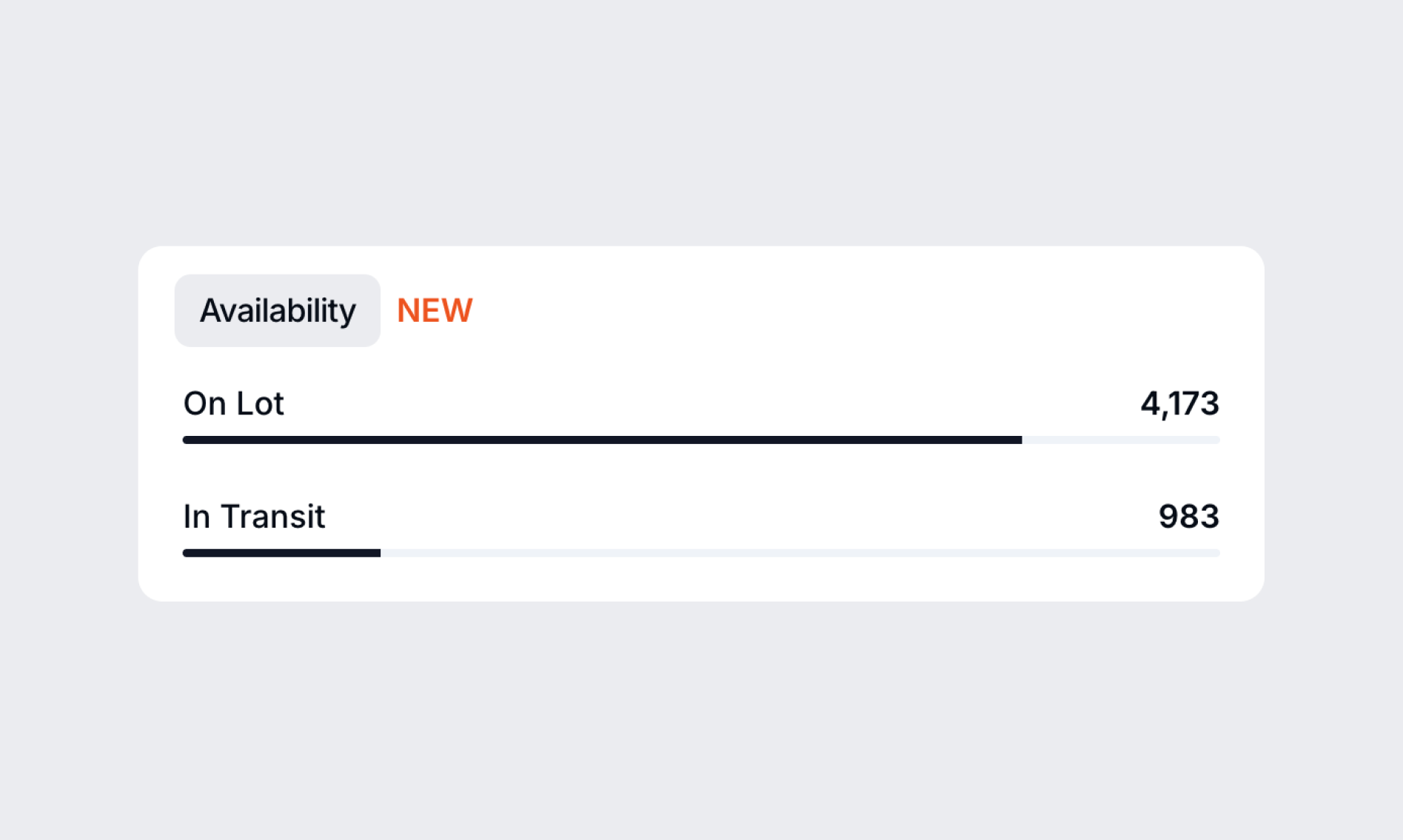The height and width of the screenshot is (840, 1403).
Task: Click the On Lot label
Action: click(x=233, y=404)
